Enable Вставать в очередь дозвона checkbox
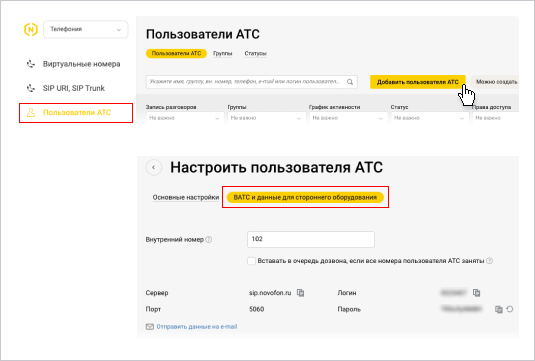The width and height of the screenshot is (535, 361). (x=251, y=261)
